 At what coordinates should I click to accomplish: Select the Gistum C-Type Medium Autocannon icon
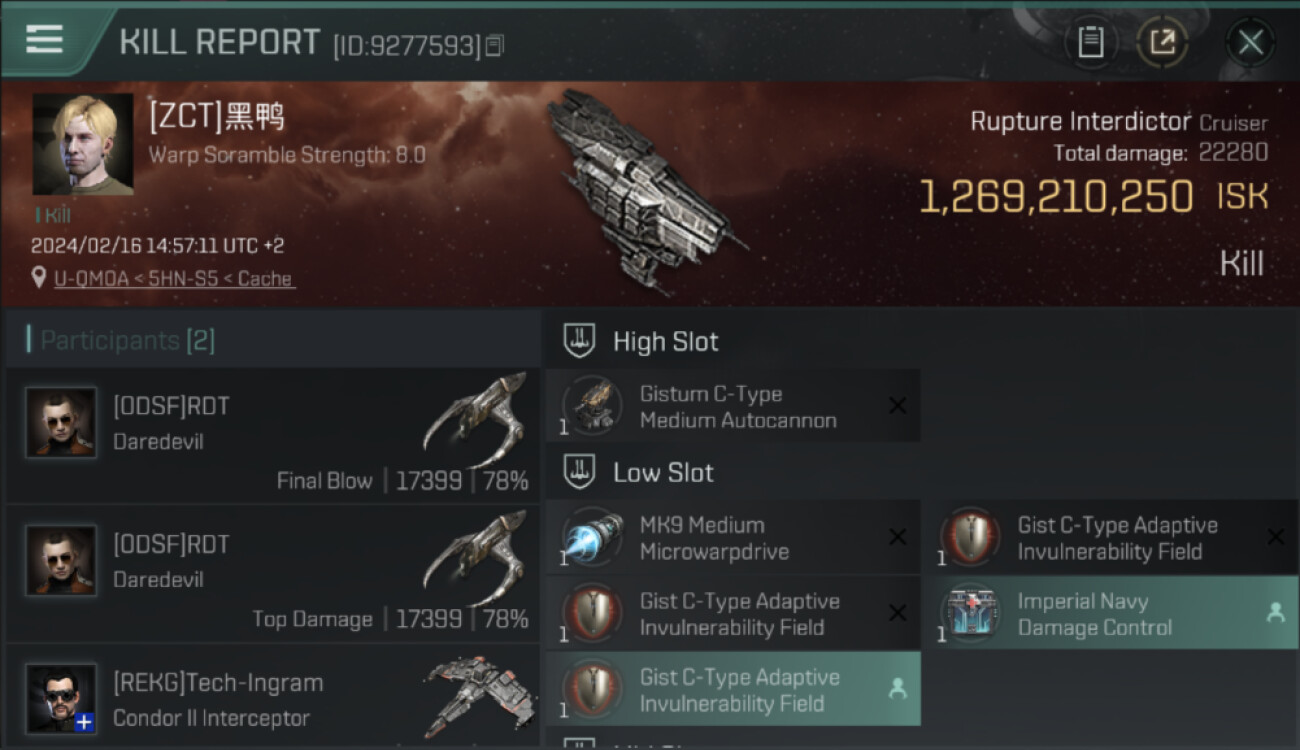click(x=593, y=406)
